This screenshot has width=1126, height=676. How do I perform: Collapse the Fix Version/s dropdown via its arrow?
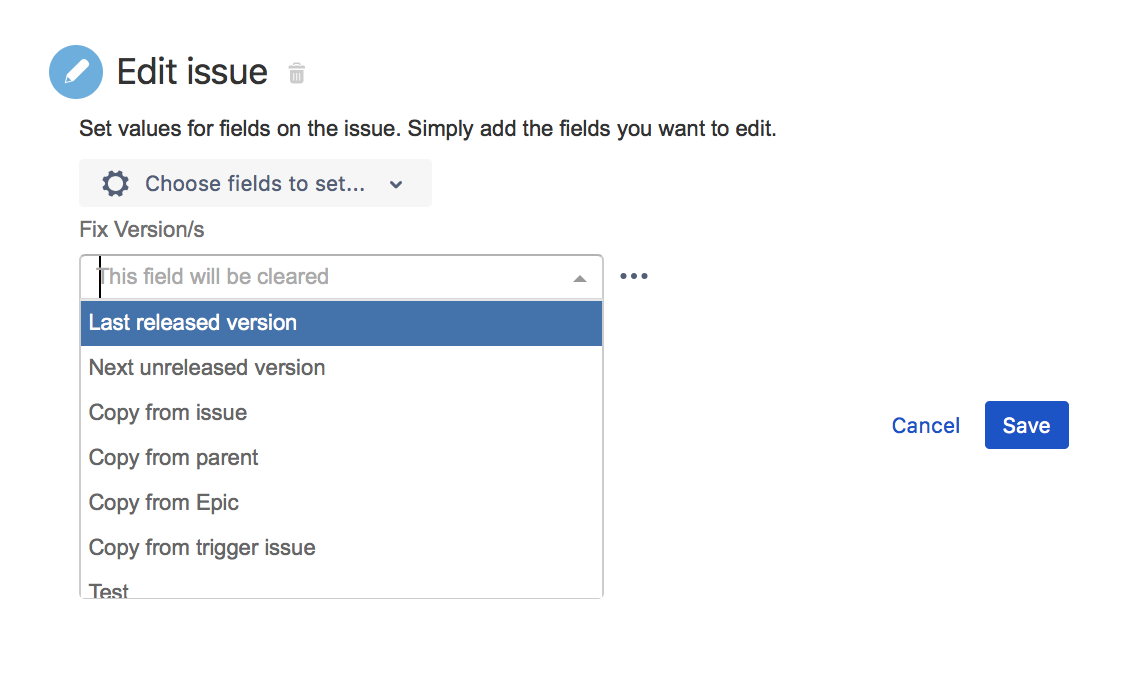[x=580, y=277]
